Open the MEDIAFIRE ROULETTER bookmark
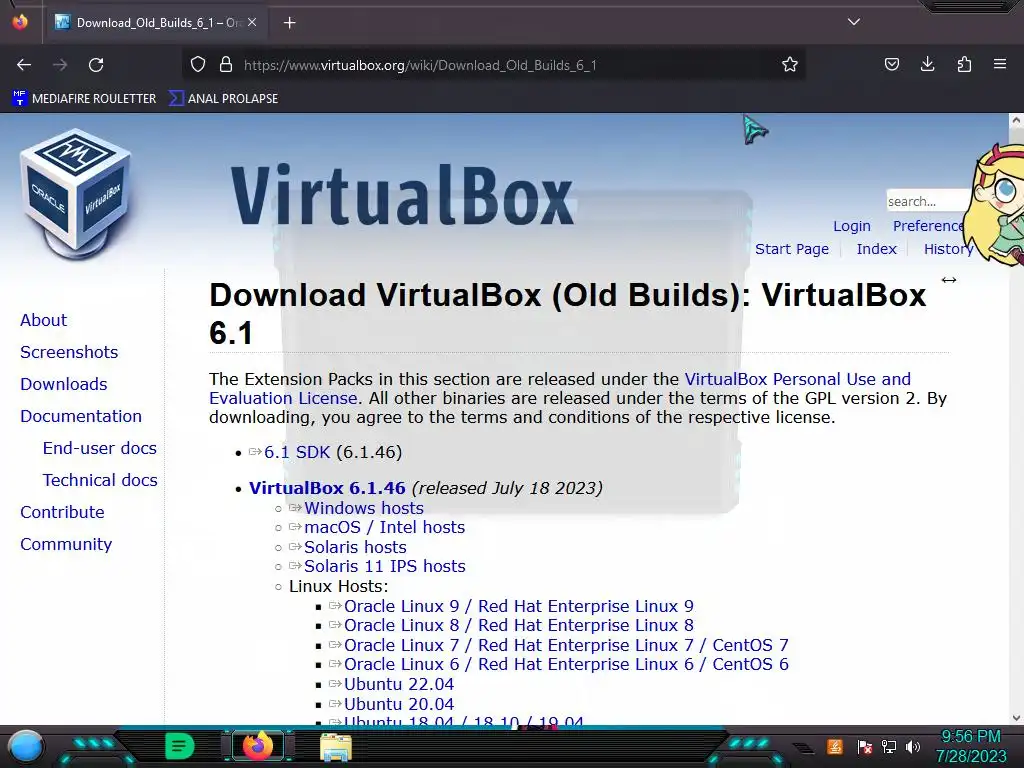1024x768 pixels. 84,99
